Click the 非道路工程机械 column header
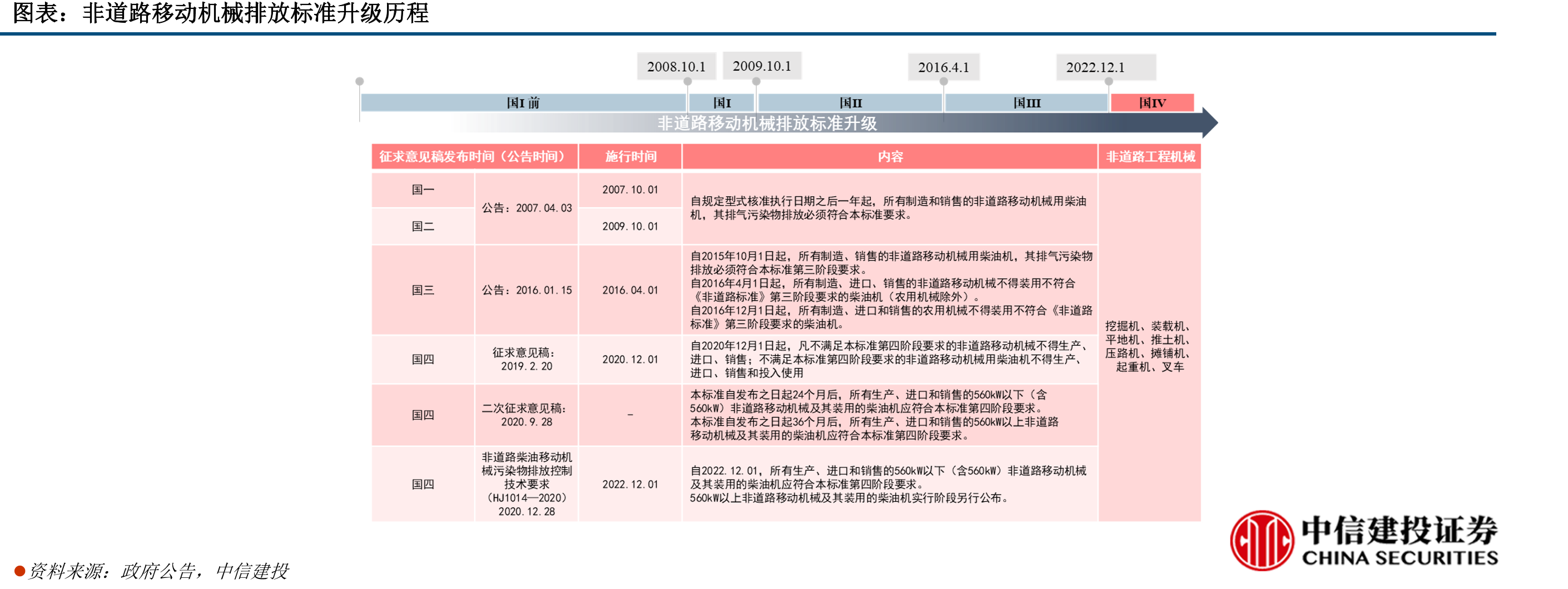The image size is (1568, 589). 1150,156
